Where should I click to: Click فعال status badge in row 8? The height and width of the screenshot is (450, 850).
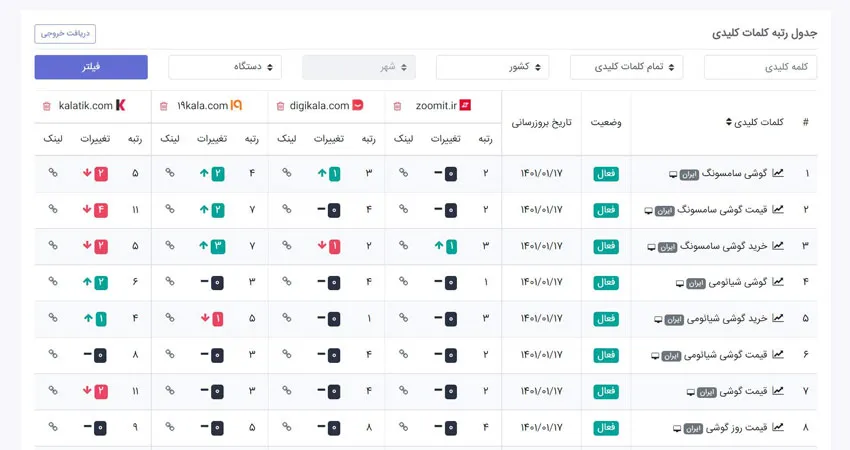coord(606,428)
